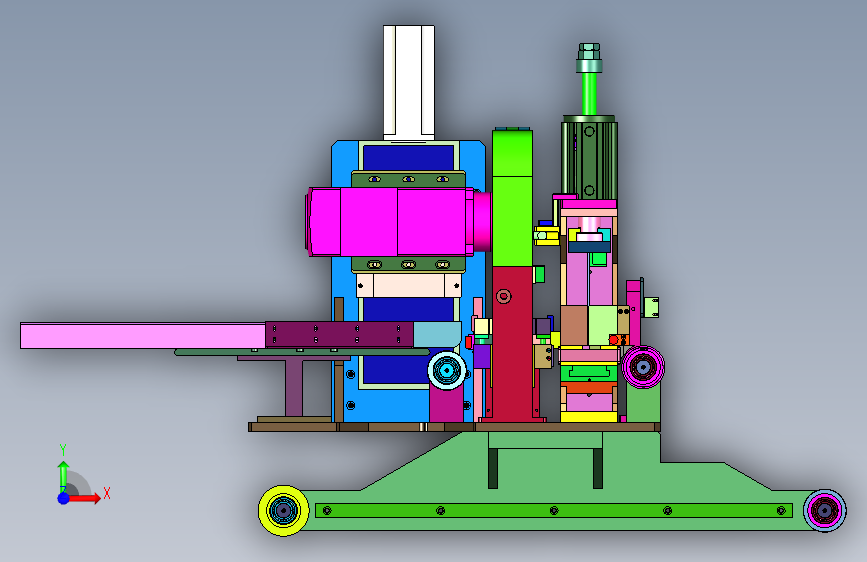This screenshot has width=867, height=562.
Task: Select the tall bright green column
Action: 512,198
